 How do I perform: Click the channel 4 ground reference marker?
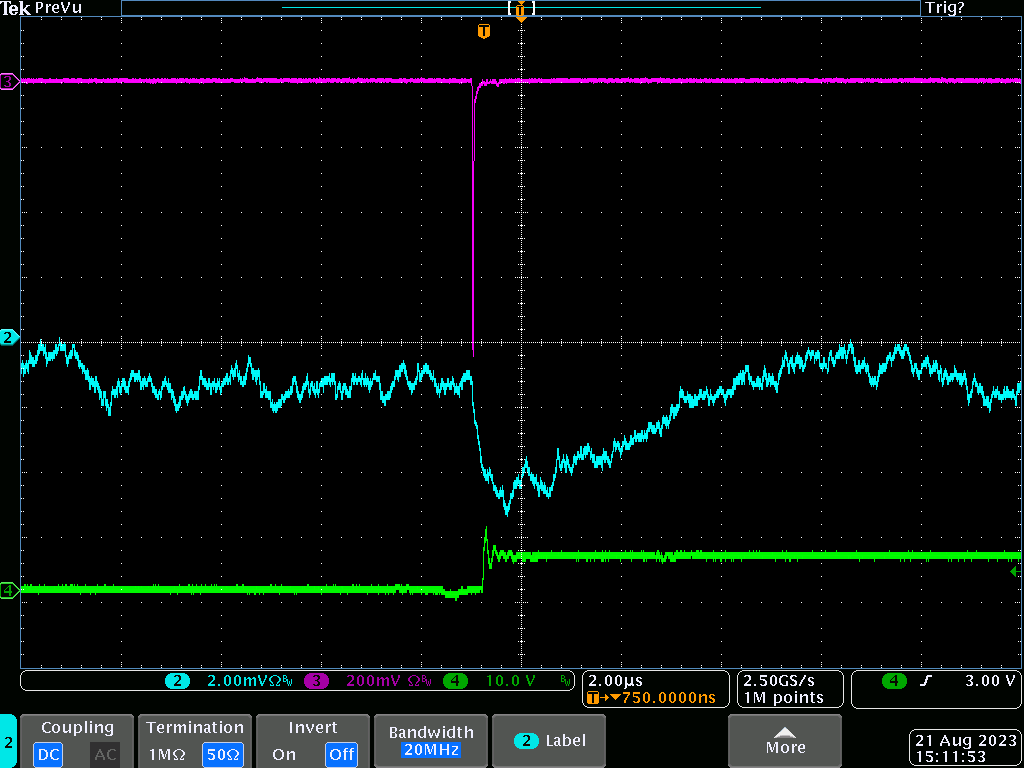coord(9,591)
